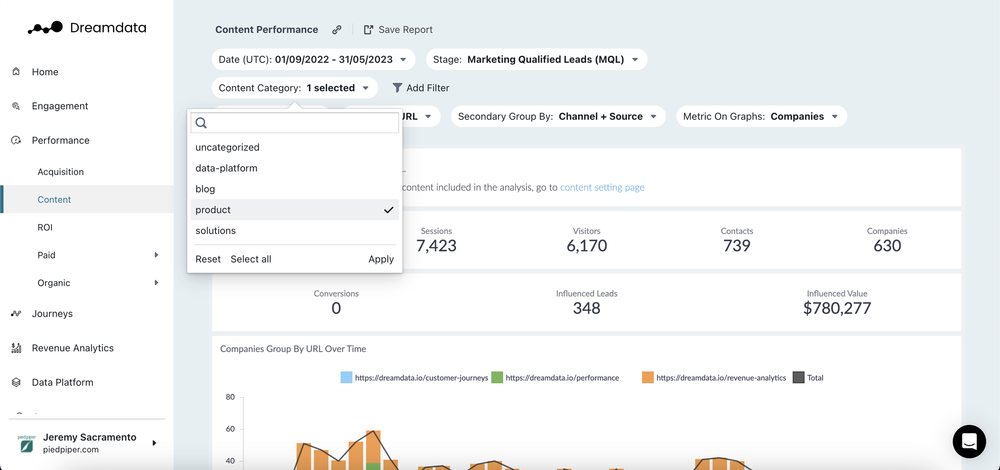
Task: Open Engagement section
Action: pos(60,106)
